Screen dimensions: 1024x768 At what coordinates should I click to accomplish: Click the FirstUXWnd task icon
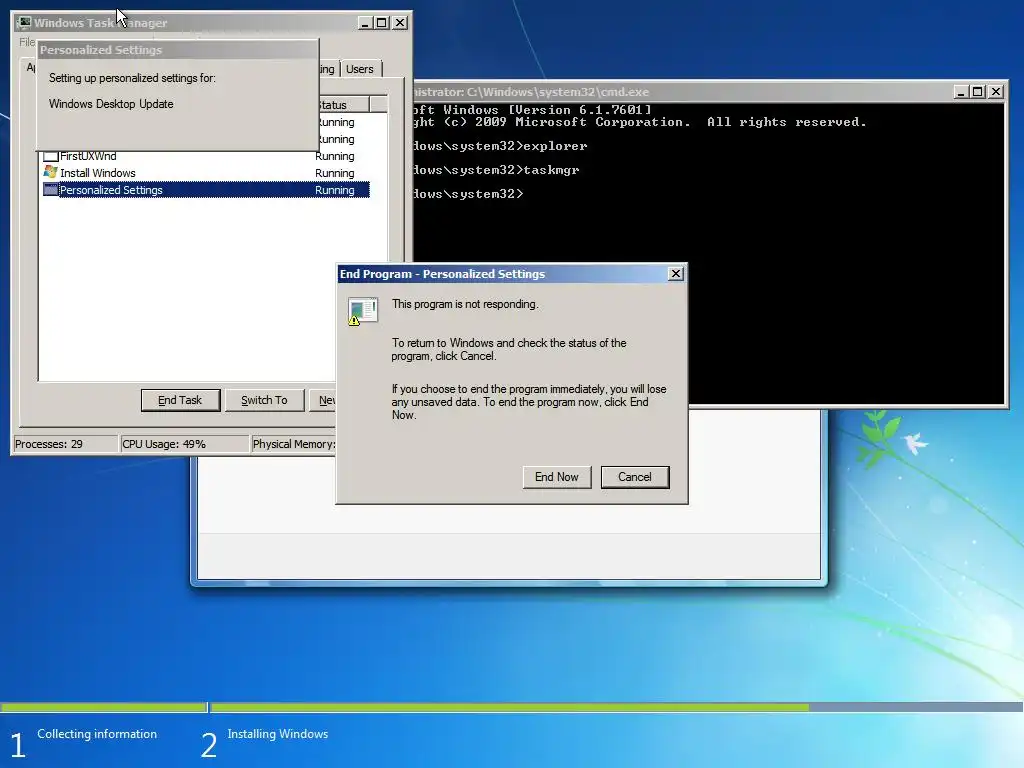[50, 156]
